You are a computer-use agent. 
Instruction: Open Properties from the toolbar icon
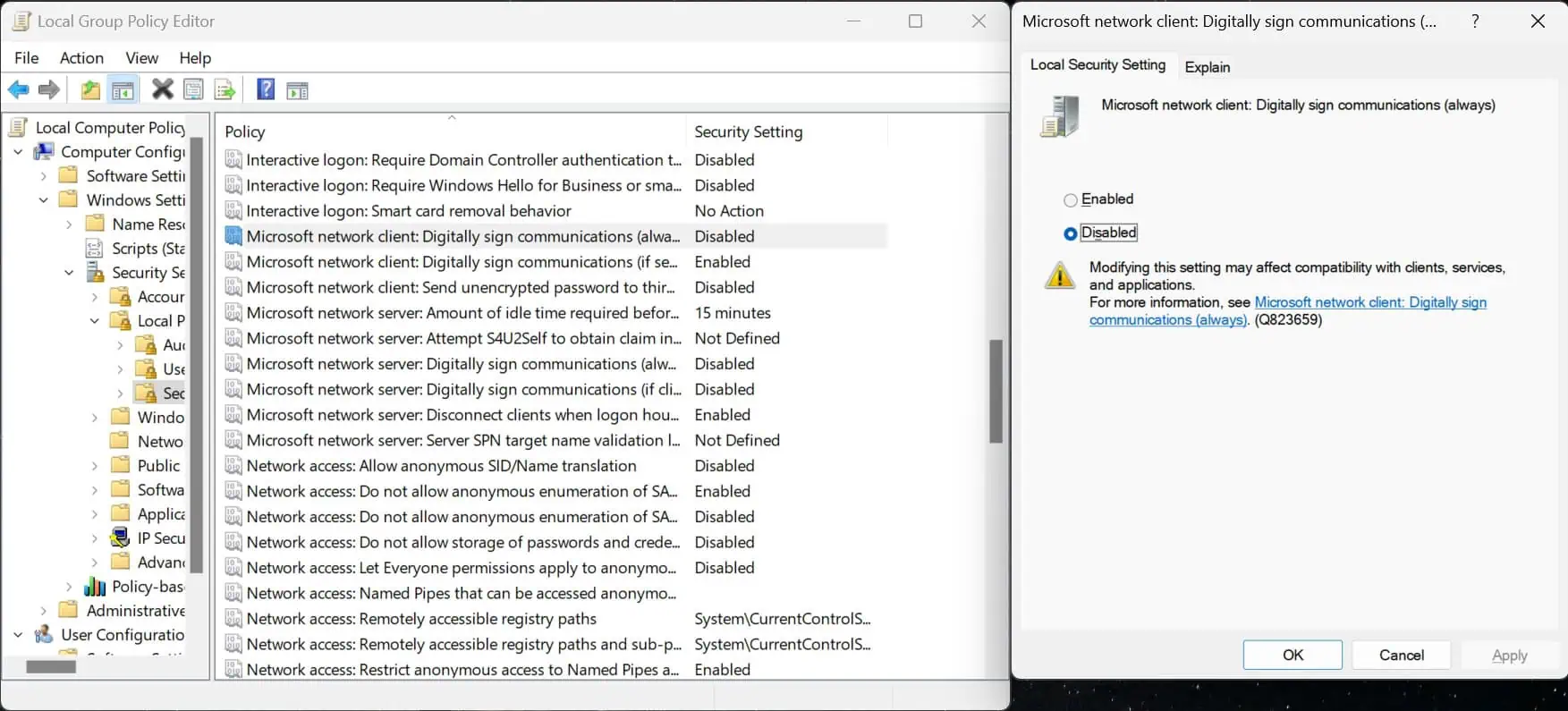(x=193, y=89)
